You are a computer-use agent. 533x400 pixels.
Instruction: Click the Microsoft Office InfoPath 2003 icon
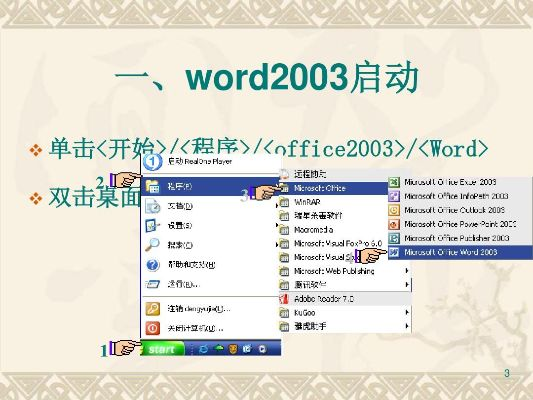point(394,196)
